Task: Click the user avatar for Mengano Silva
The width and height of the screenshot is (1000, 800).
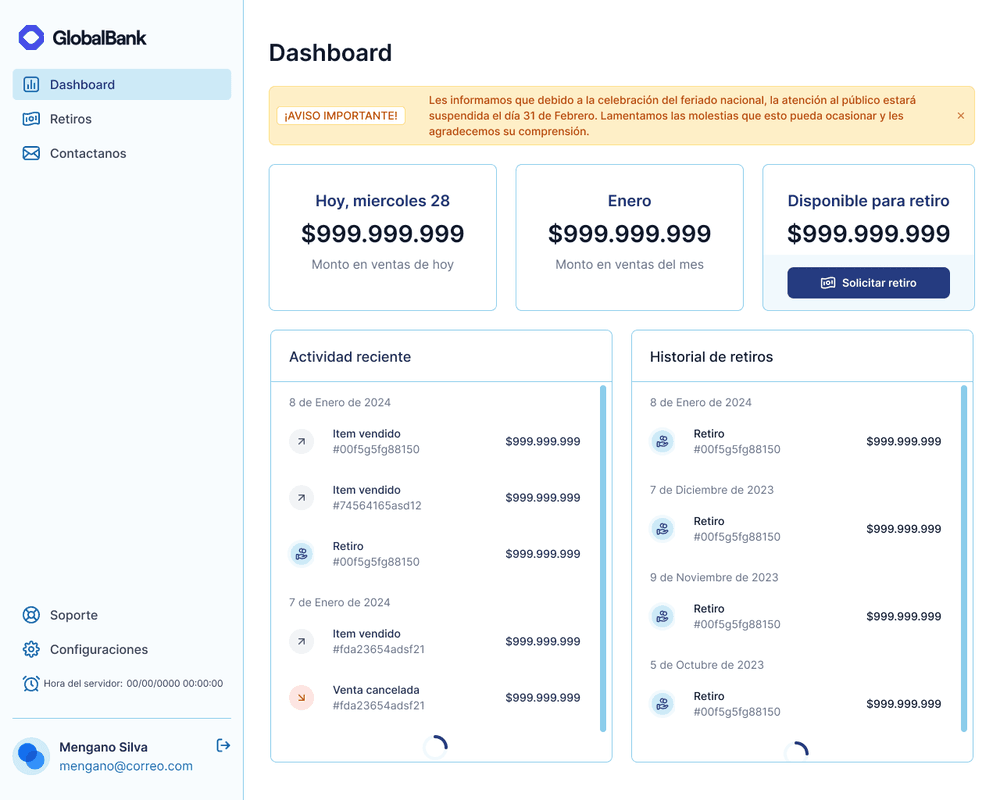Action: [31, 756]
